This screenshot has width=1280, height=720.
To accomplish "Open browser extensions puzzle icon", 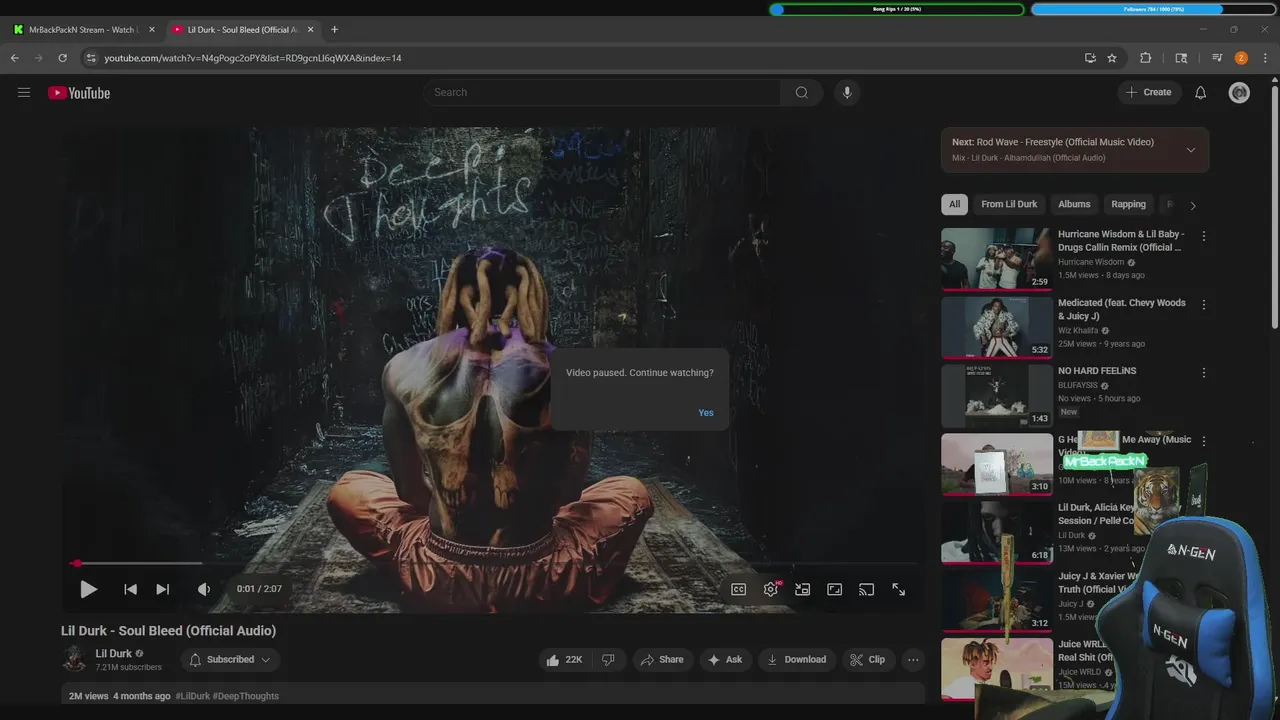I will [1146, 58].
